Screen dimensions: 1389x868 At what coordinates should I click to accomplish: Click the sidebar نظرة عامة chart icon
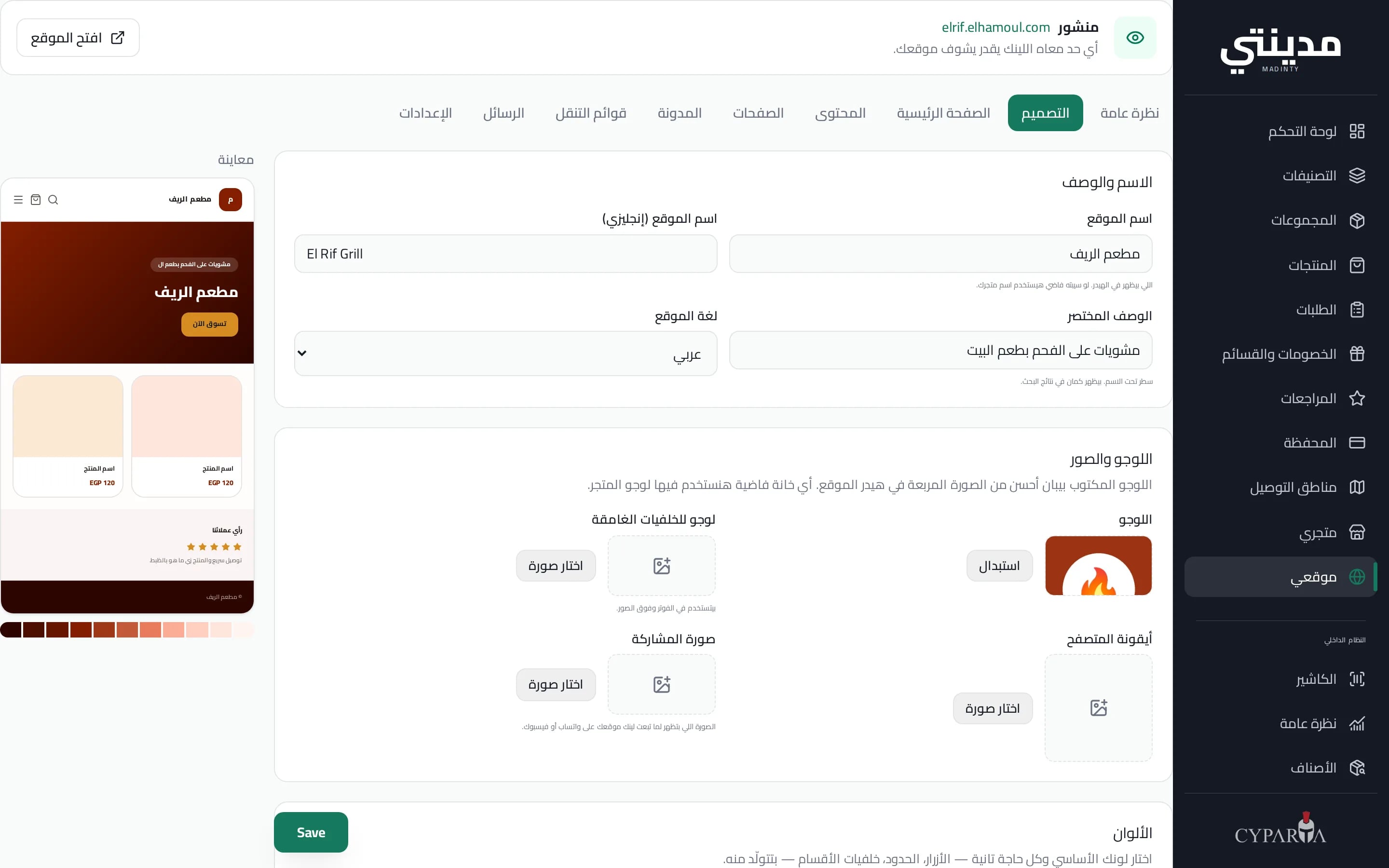point(1357,723)
